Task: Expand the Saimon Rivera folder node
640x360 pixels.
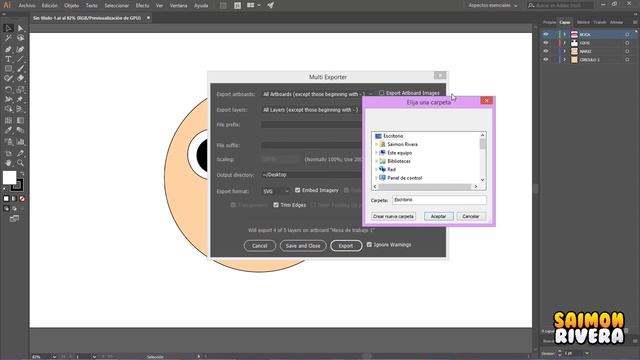Action: click(376, 144)
